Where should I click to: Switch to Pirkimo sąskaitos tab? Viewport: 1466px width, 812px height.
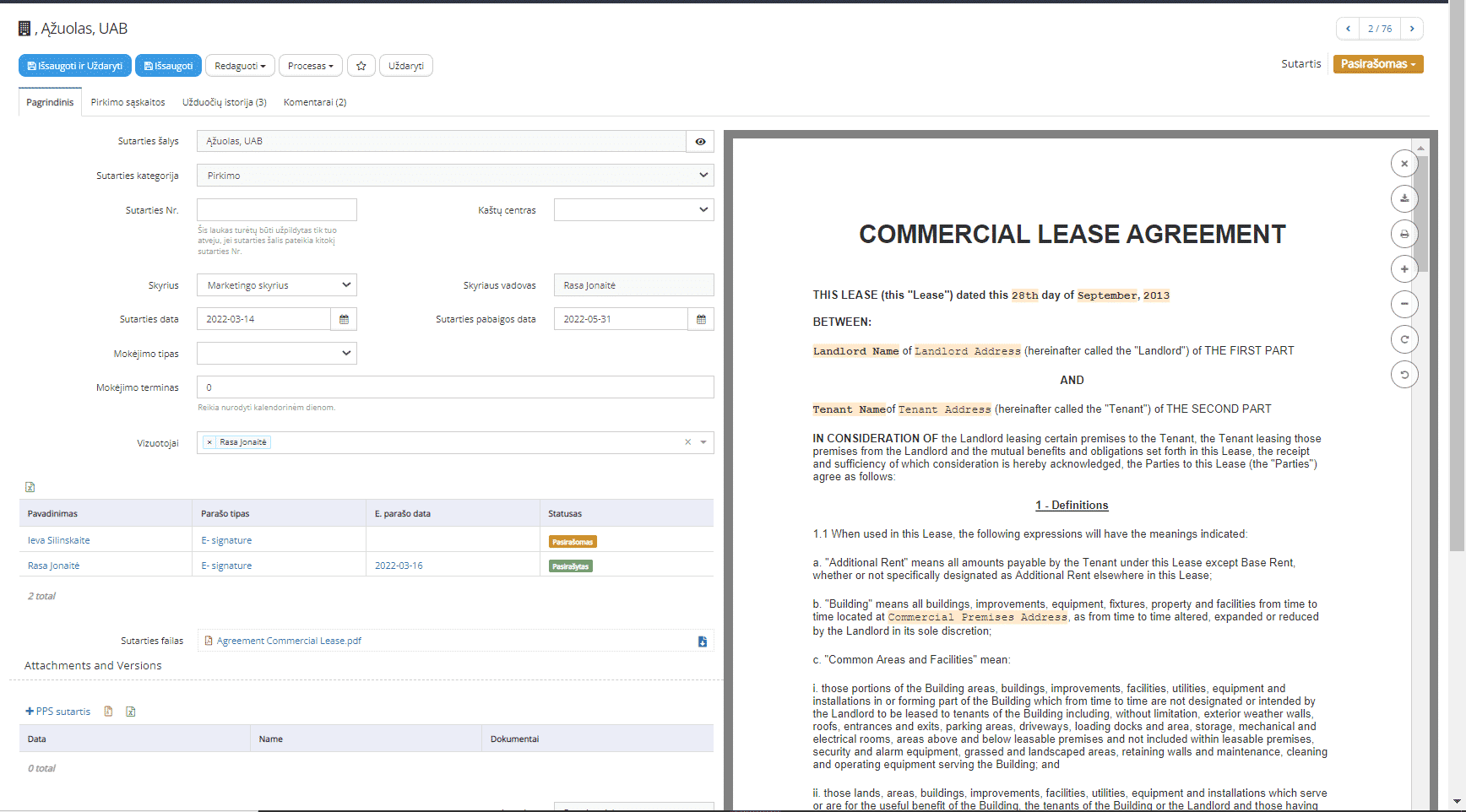coord(128,102)
